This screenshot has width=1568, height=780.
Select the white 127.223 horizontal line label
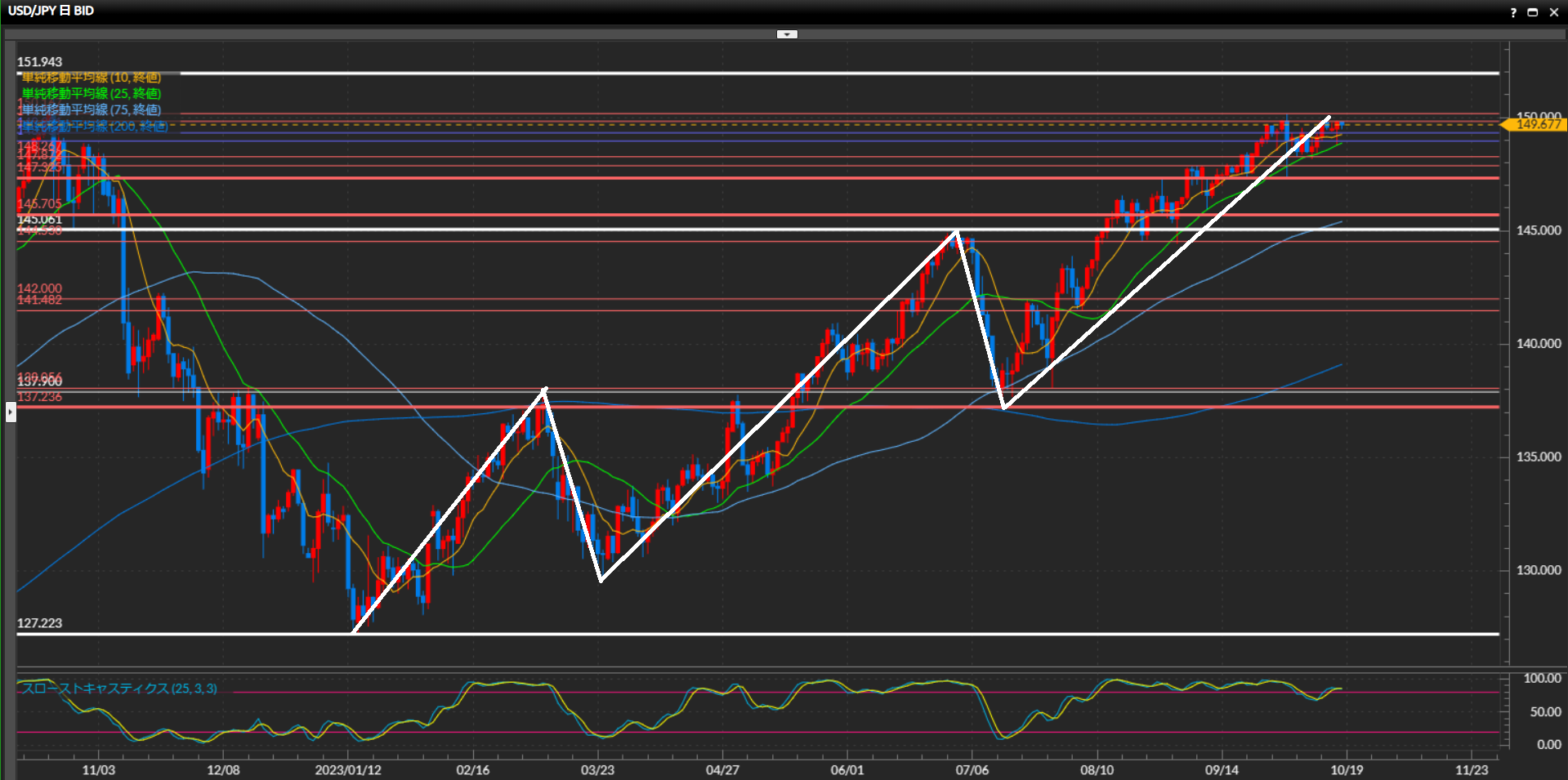click(x=39, y=623)
